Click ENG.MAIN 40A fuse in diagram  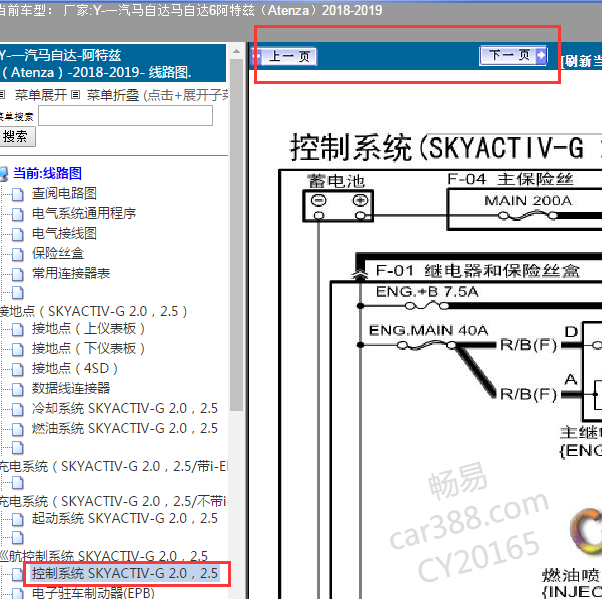point(427,346)
